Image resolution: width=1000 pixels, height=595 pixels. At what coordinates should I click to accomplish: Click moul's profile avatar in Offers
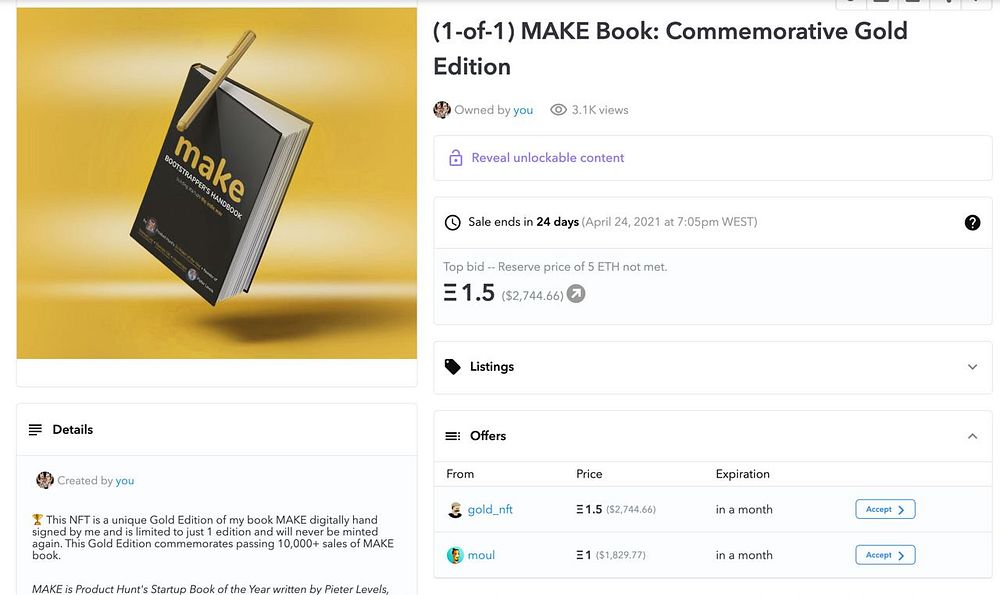coord(455,555)
